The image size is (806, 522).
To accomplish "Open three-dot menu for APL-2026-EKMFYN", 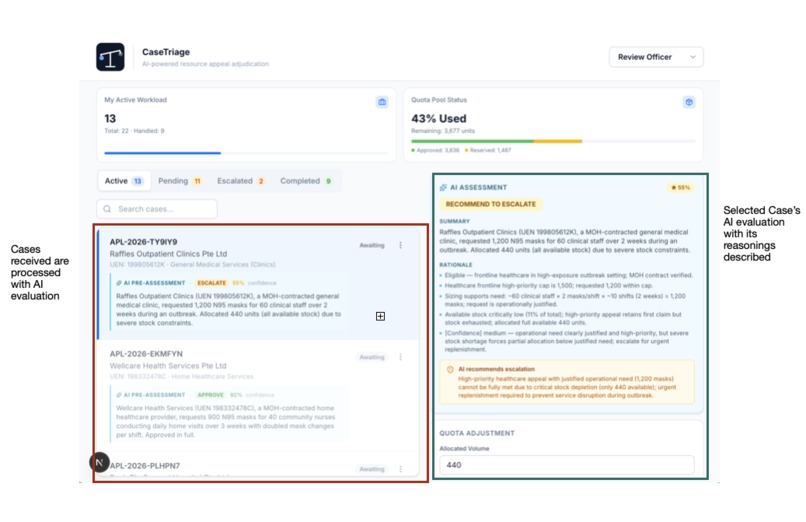I will pyautogui.click(x=400, y=357).
